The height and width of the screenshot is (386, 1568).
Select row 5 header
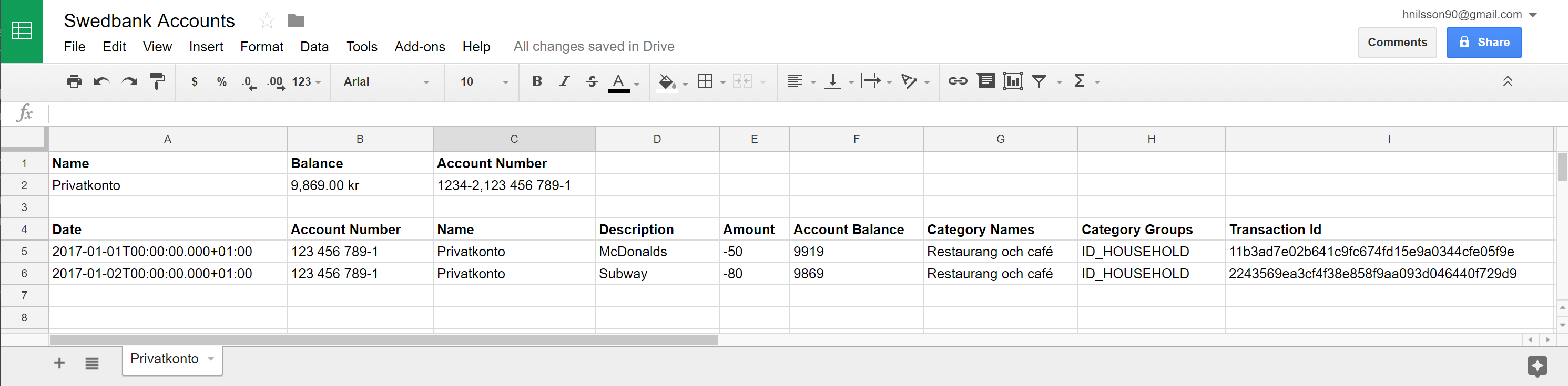tap(24, 252)
